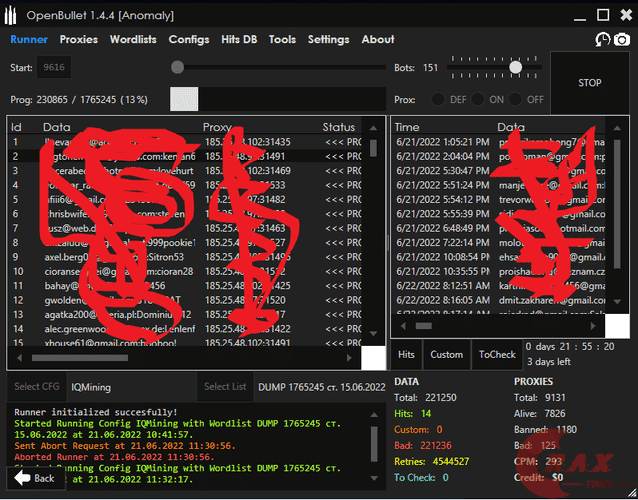Open the Settings tab
Screen dimensions: 638x500
(x=328, y=40)
